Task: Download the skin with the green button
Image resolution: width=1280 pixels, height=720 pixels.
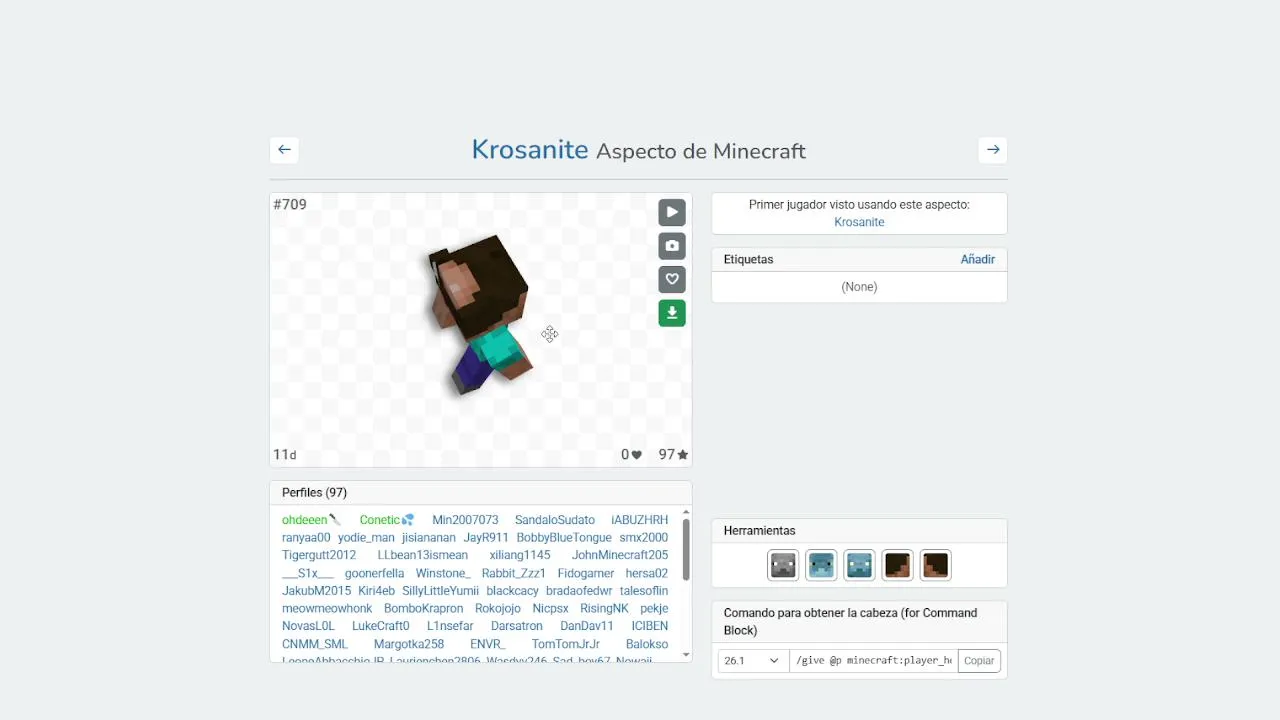Action: coord(672,313)
